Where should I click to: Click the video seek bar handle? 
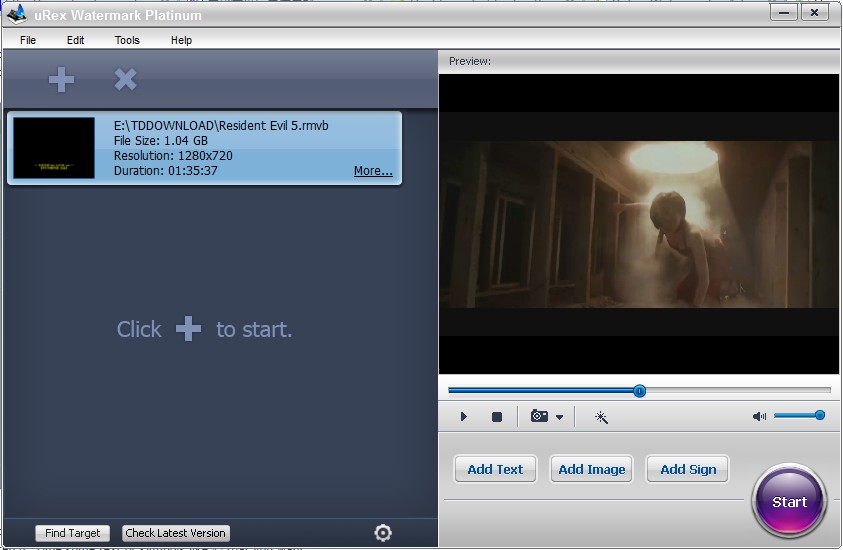tap(639, 391)
